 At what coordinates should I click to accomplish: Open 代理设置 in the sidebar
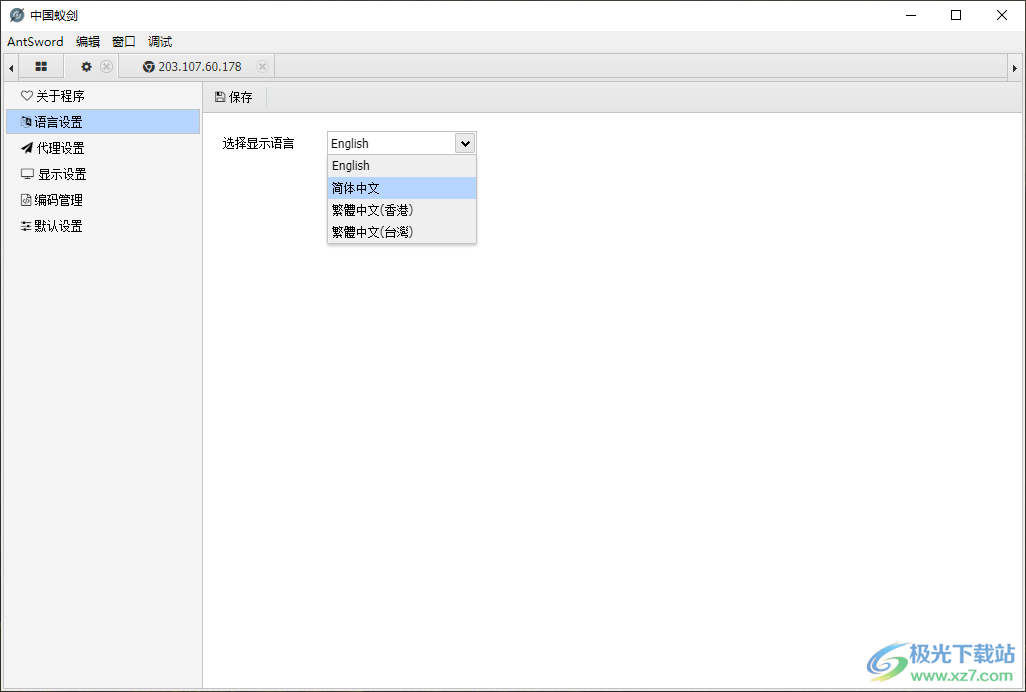[103, 148]
